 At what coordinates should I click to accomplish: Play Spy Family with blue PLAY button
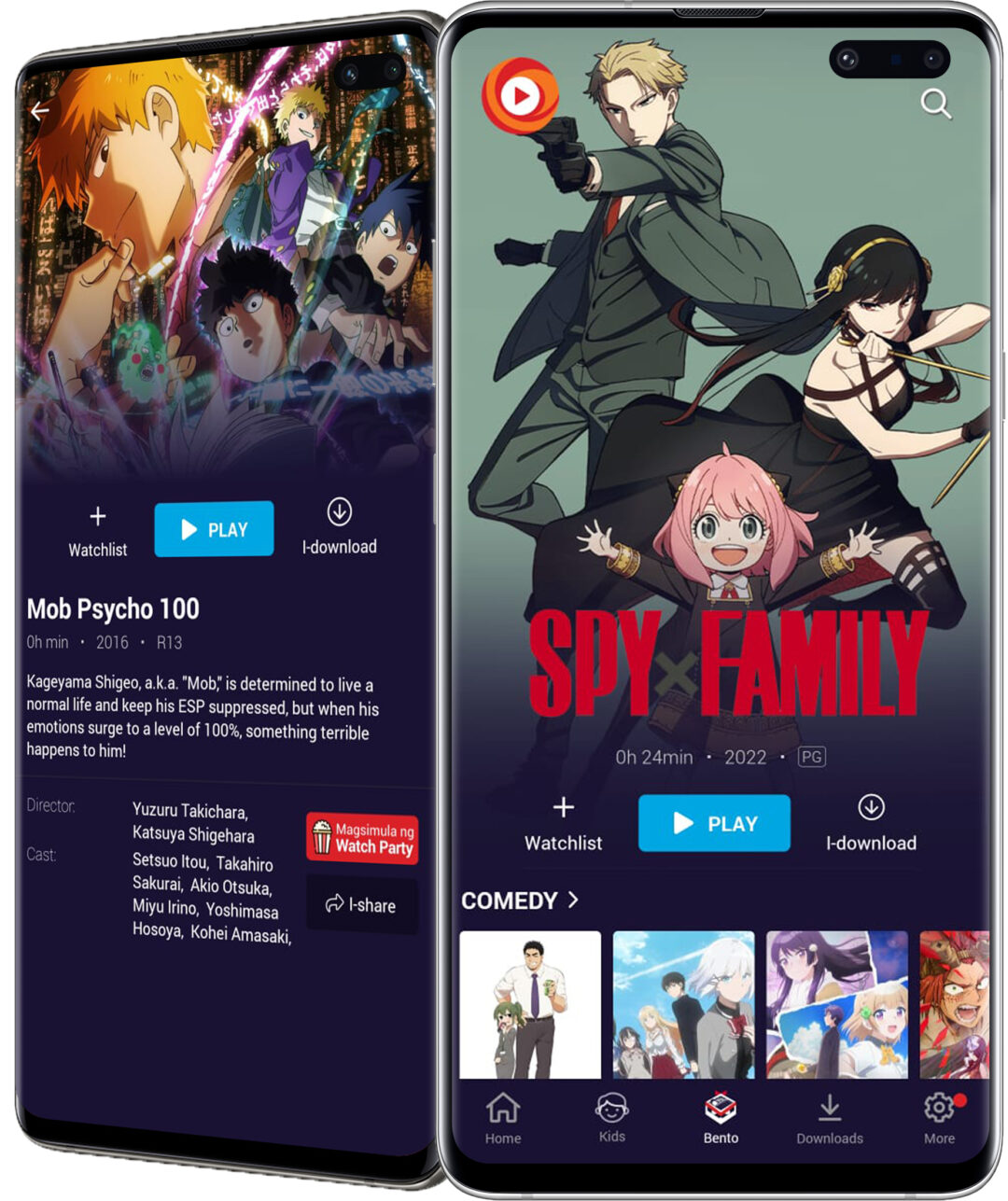(x=714, y=823)
